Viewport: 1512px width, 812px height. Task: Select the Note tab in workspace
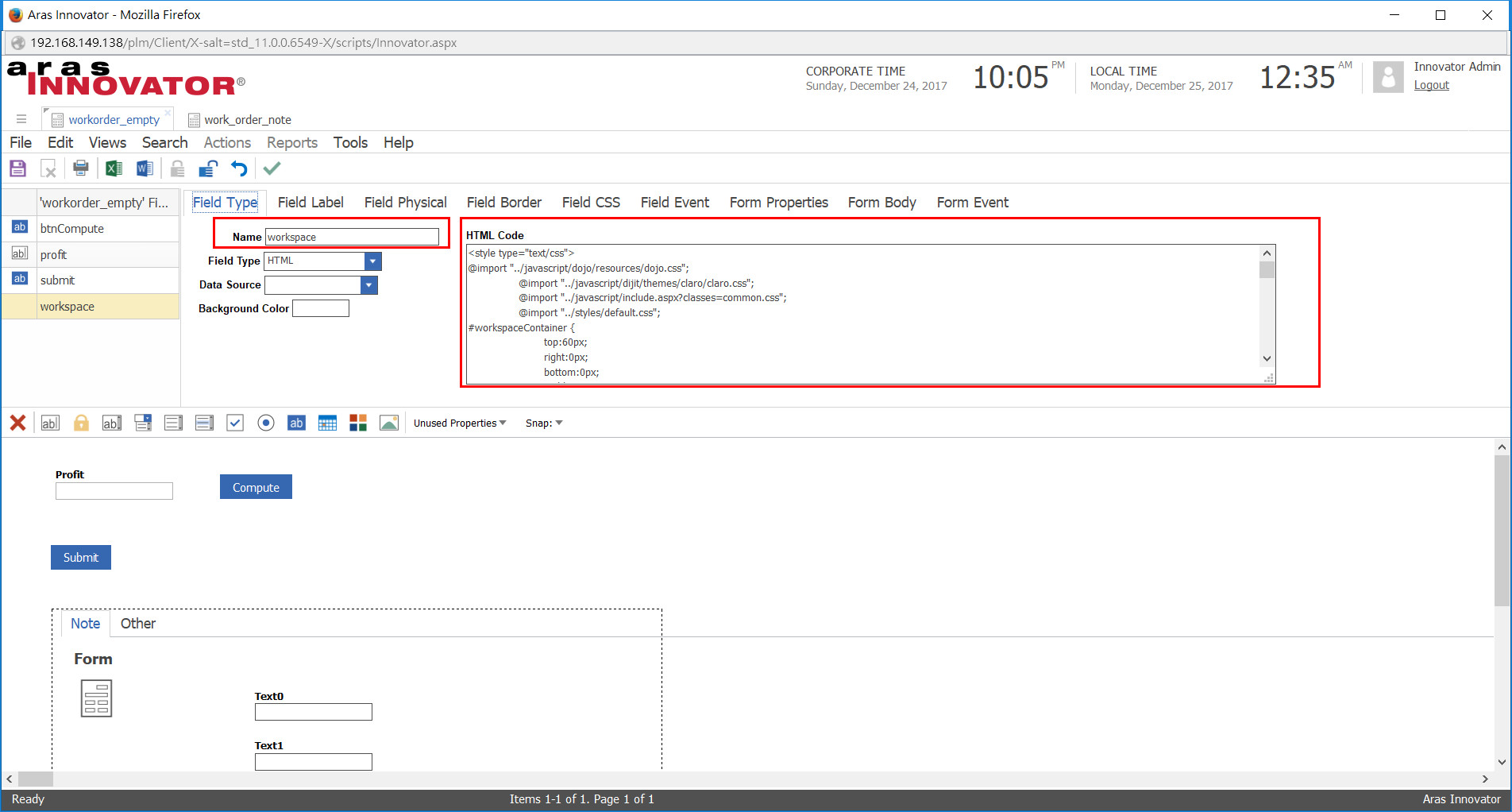click(85, 624)
